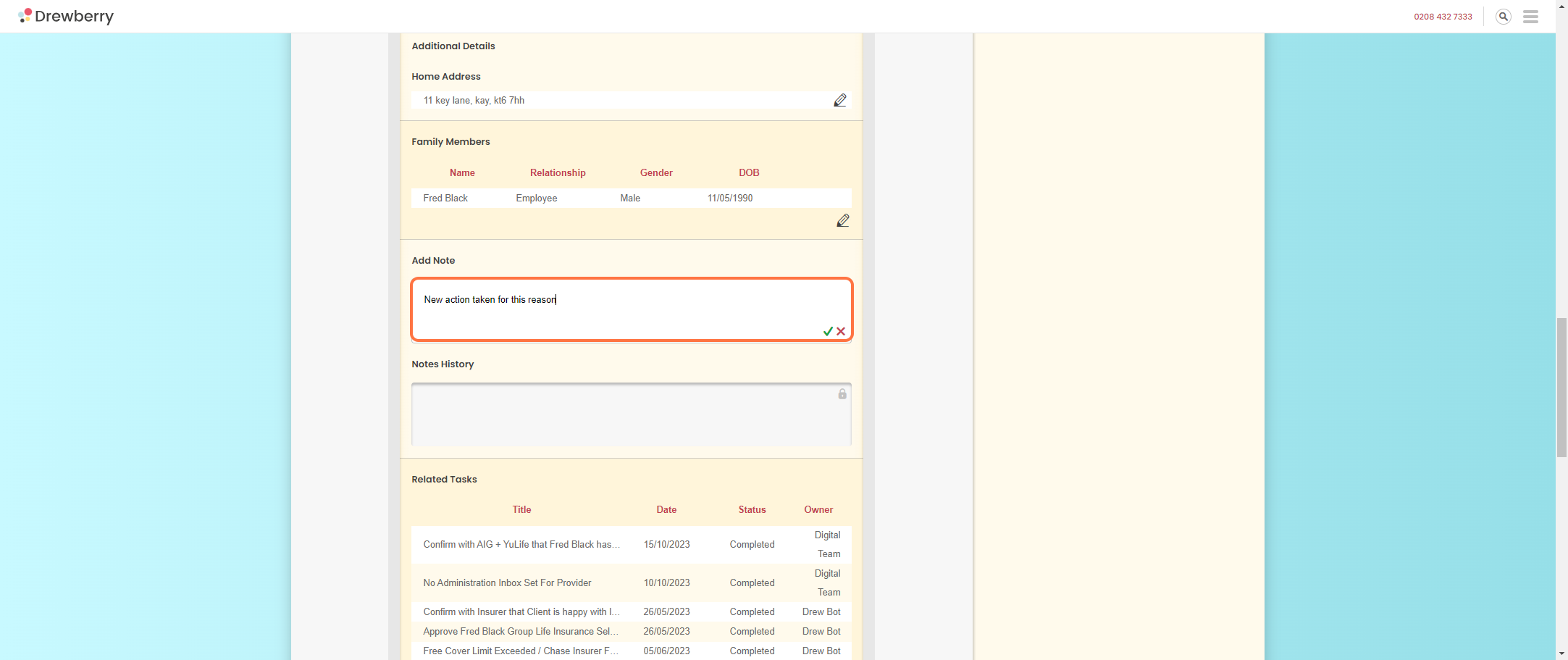This screenshot has width=1568, height=660.
Task: Click Drew Bot owner of Approve task
Action: (821, 631)
